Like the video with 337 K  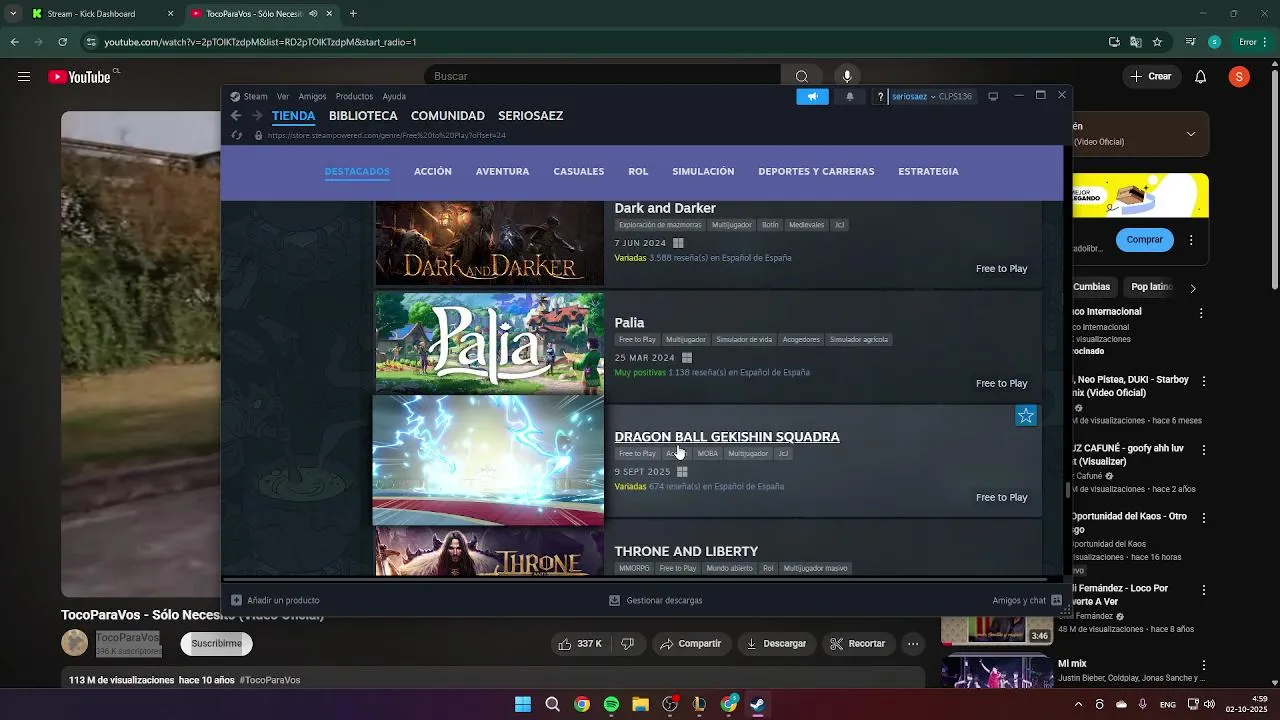click(x=580, y=644)
